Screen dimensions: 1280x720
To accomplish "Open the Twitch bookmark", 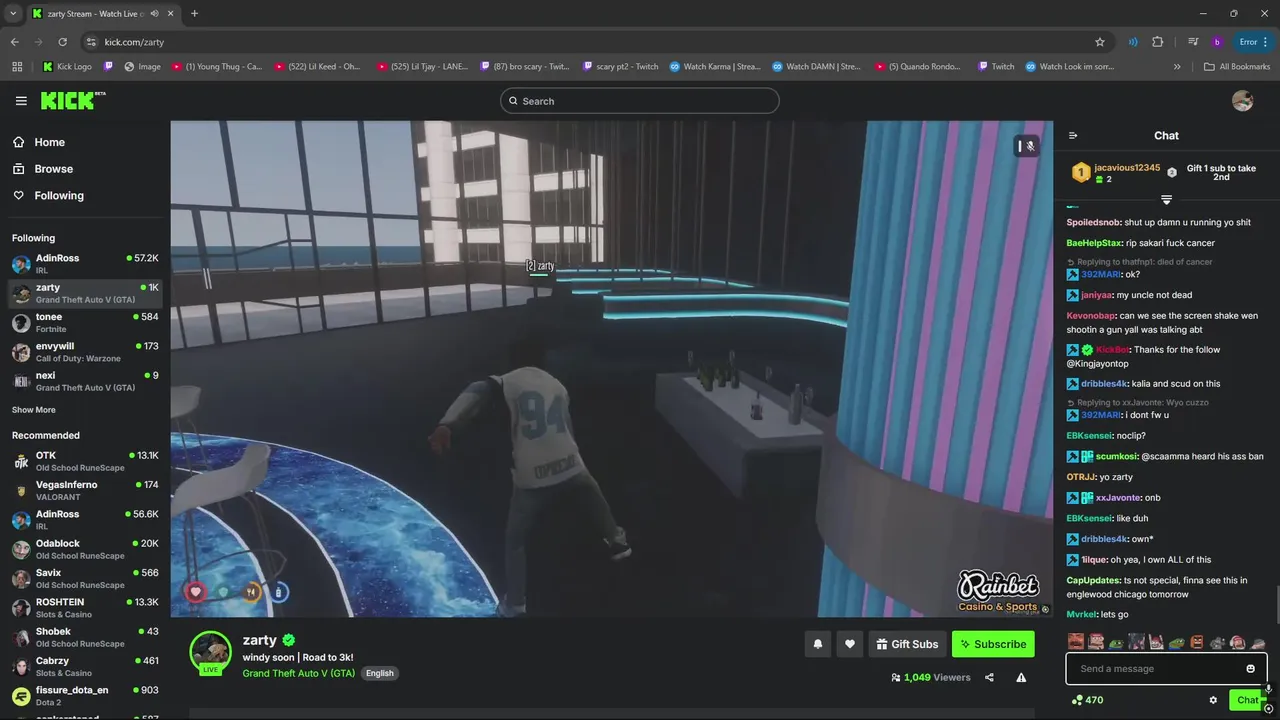I will pyautogui.click(x=995, y=67).
